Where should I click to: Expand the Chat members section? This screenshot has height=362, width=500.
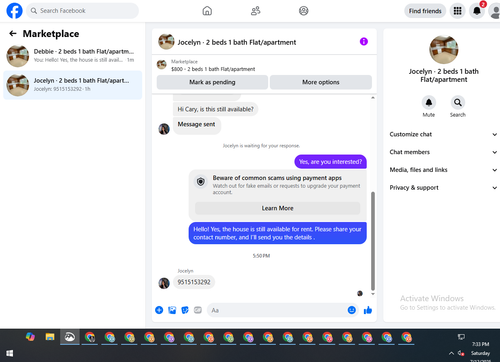(443, 152)
